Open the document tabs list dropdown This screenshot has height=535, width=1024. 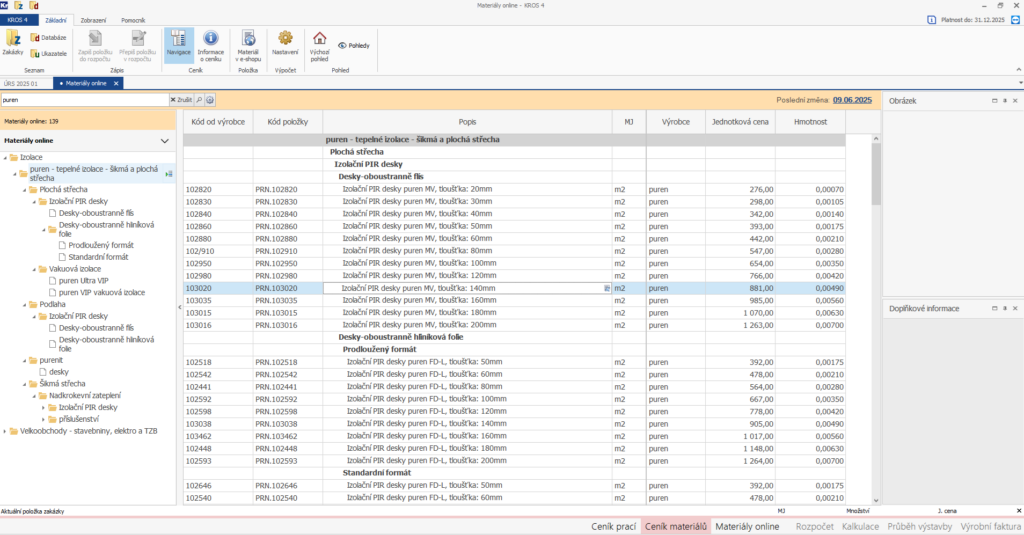point(1020,83)
